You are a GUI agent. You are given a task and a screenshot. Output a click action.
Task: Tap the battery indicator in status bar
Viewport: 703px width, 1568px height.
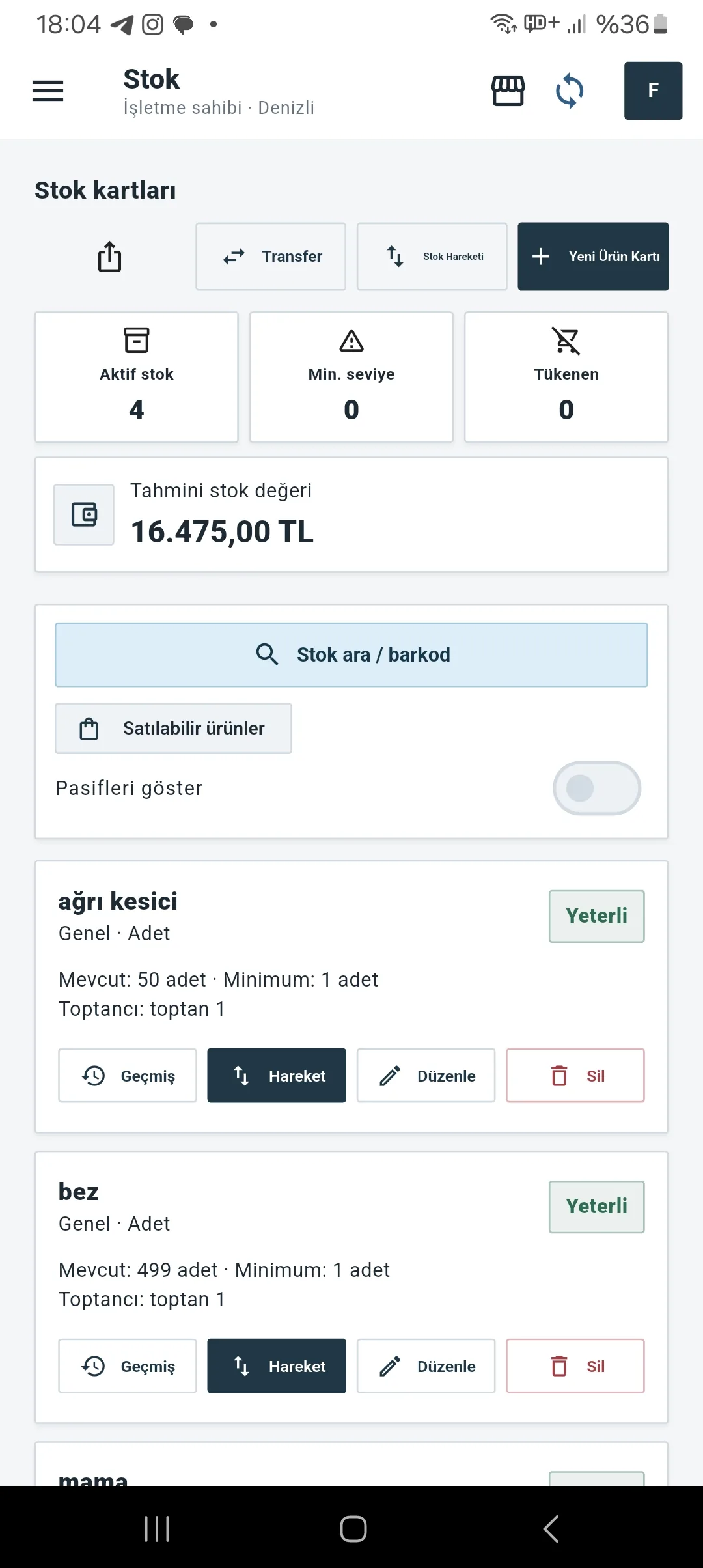(661, 24)
